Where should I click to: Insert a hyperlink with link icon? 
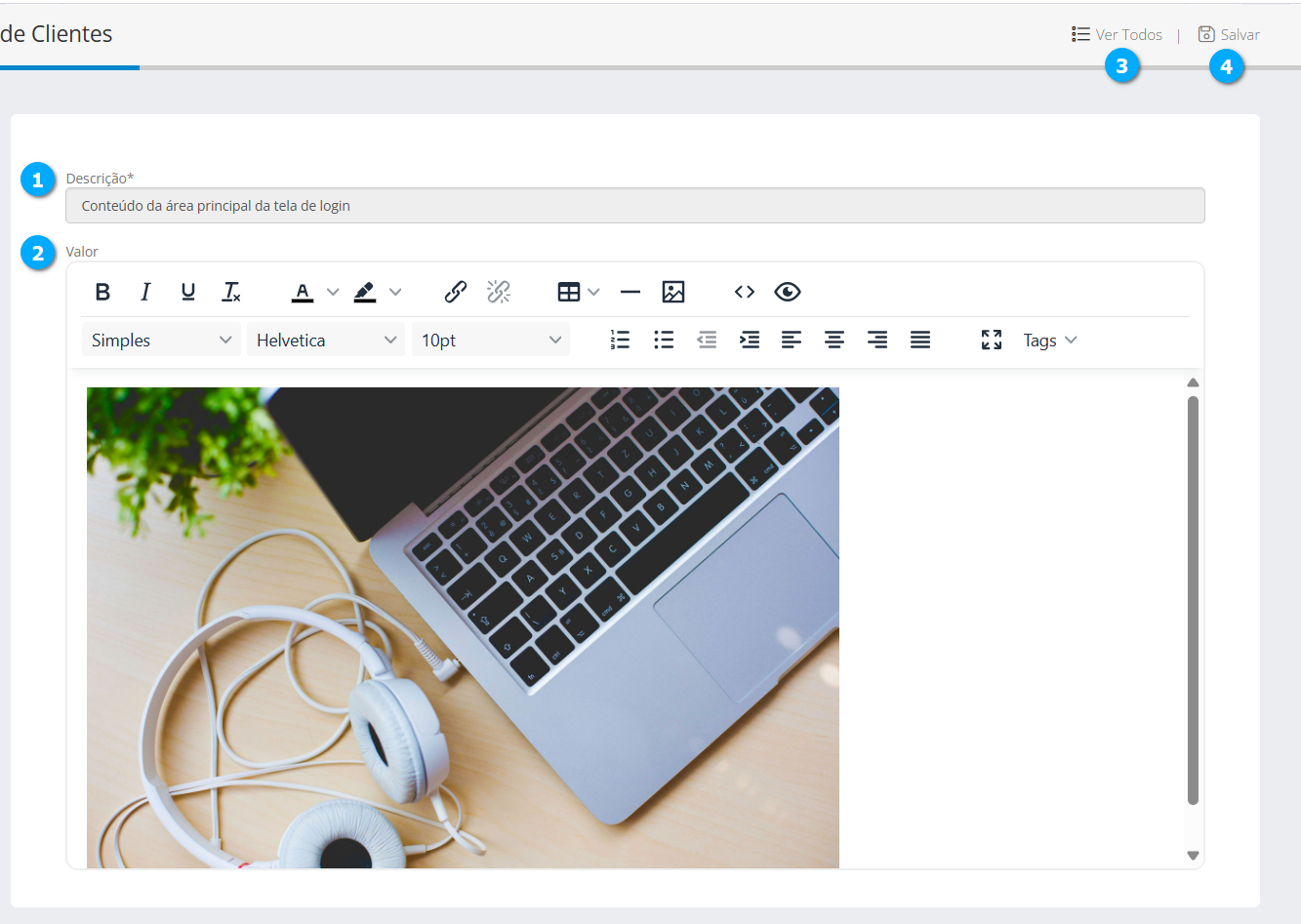click(x=456, y=292)
